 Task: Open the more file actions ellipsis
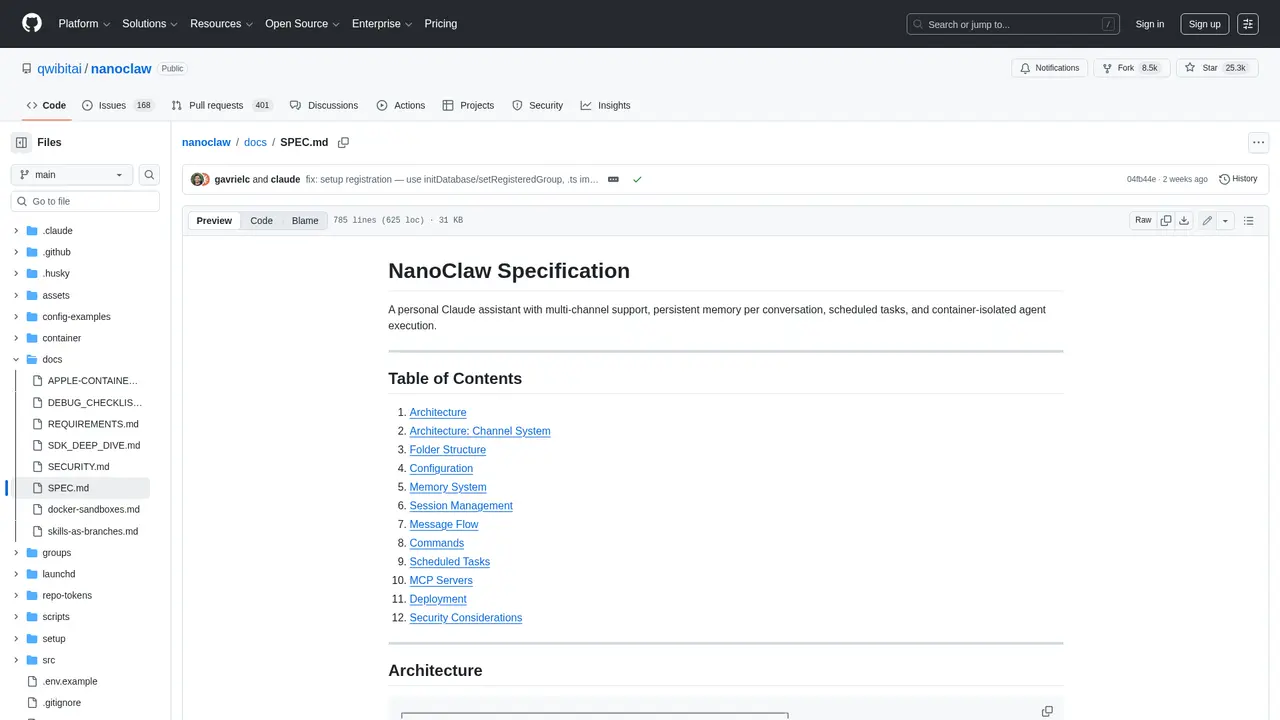tap(1259, 143)
